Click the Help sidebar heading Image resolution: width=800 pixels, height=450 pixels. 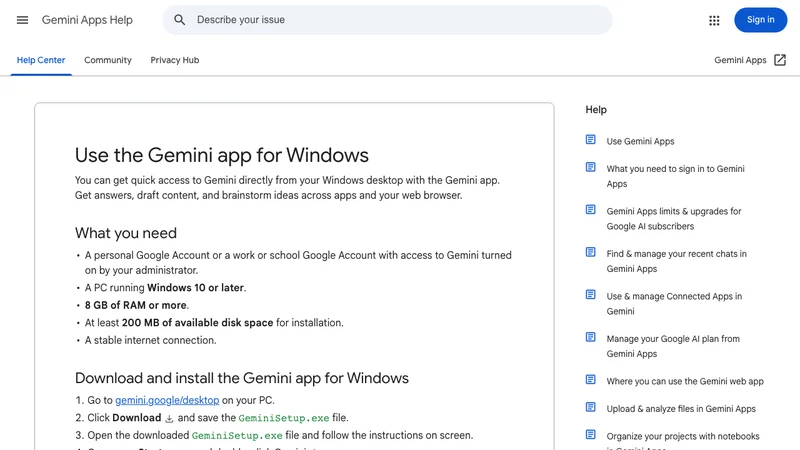pos(596,110)
